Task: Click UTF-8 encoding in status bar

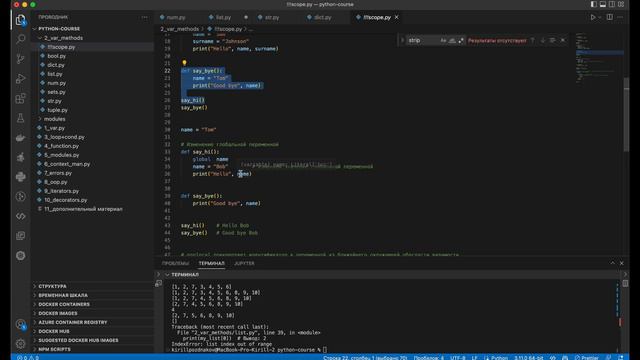Action: coord(458,358)
